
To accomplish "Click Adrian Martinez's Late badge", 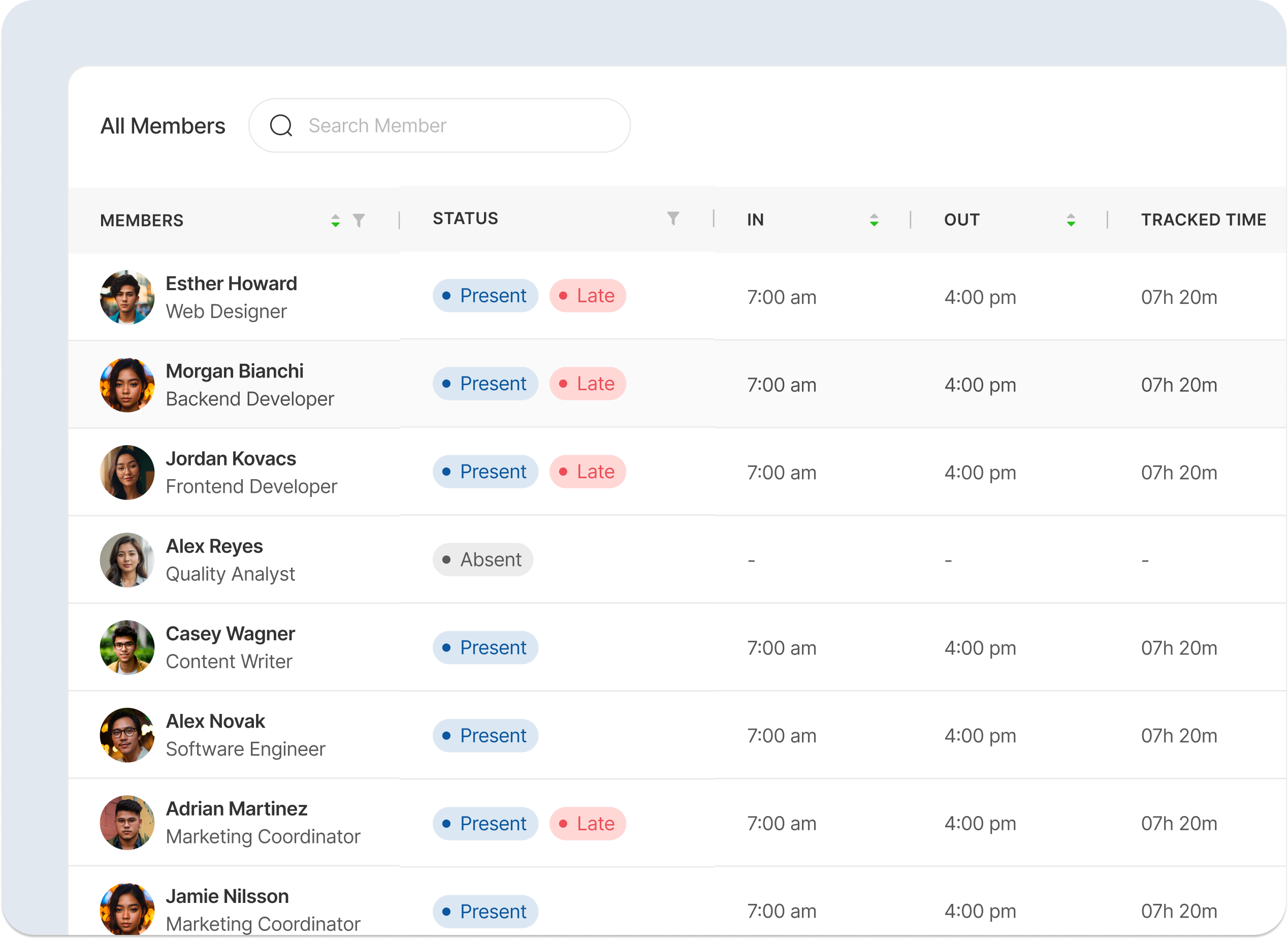I will [x=588, y=823].
